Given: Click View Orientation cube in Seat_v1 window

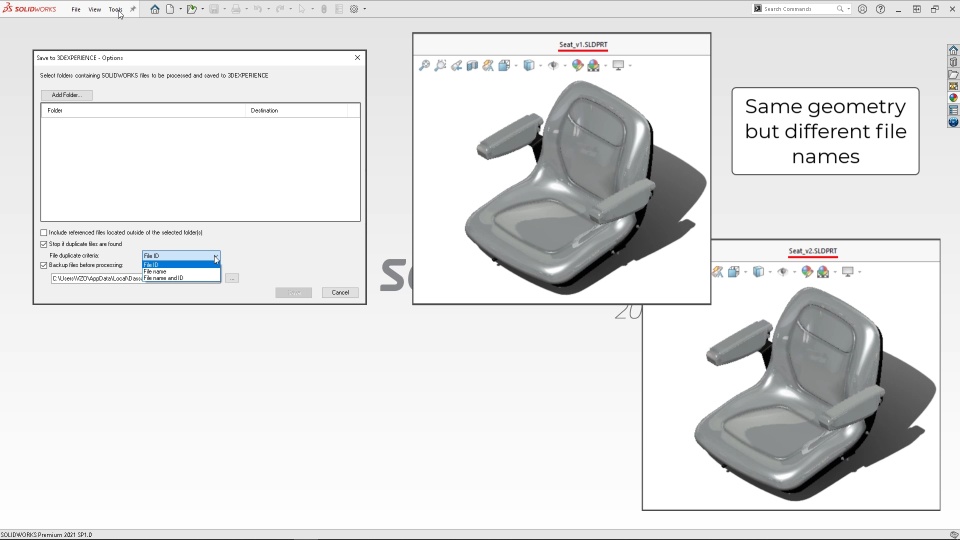Looking at the screenshot, I should pos(504,65).
